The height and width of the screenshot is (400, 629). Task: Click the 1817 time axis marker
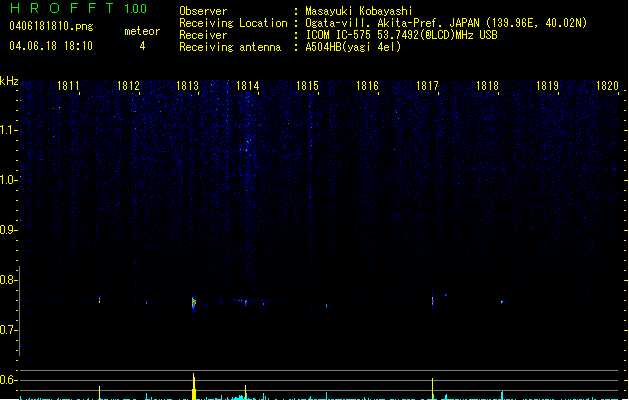click(x=427, y=86)
